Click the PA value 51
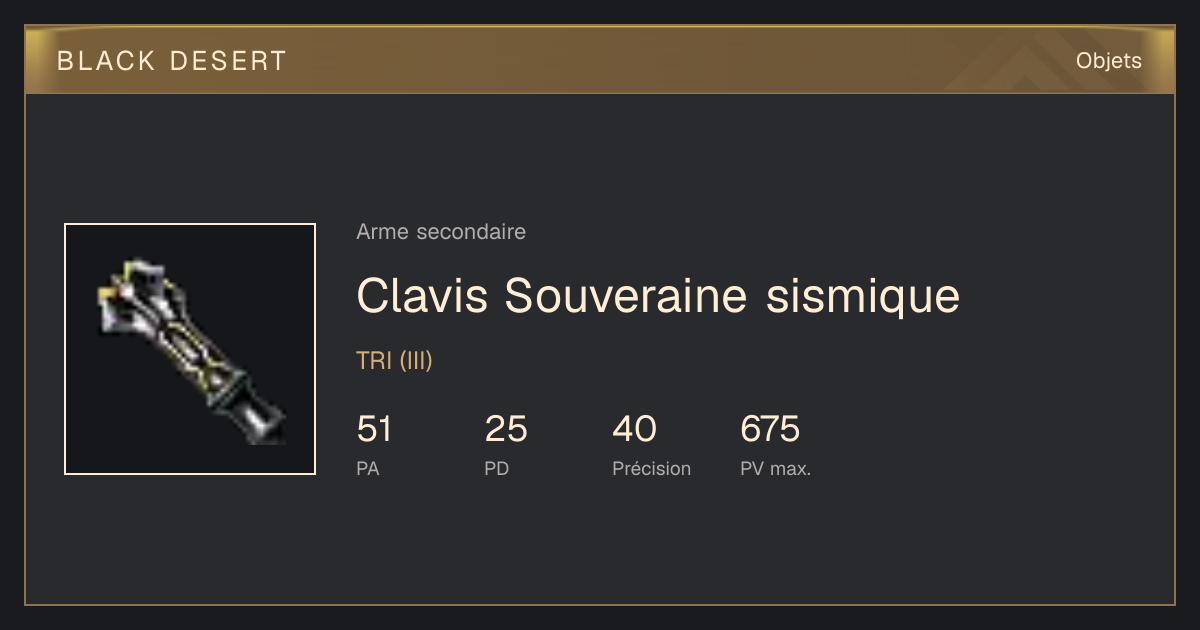This screenshot has width=1200, height=630. click(x=375, y=430)
